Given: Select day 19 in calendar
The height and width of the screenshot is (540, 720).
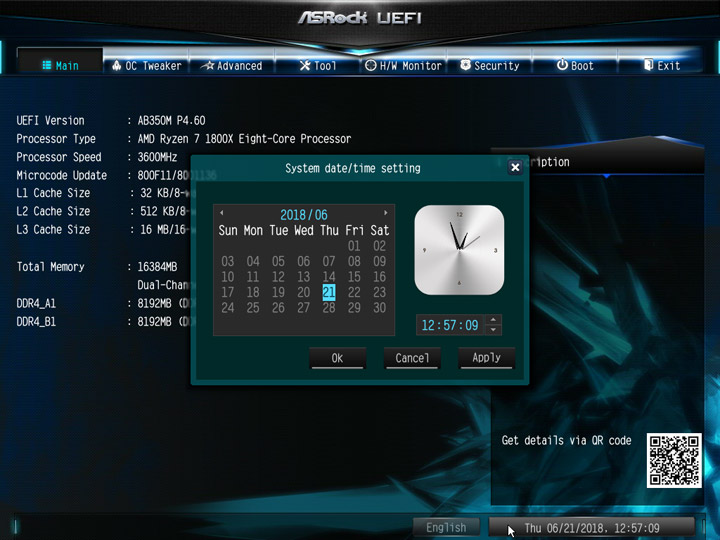Looking at the screenshot, I should pyautogui.click(x=278, y=292).
